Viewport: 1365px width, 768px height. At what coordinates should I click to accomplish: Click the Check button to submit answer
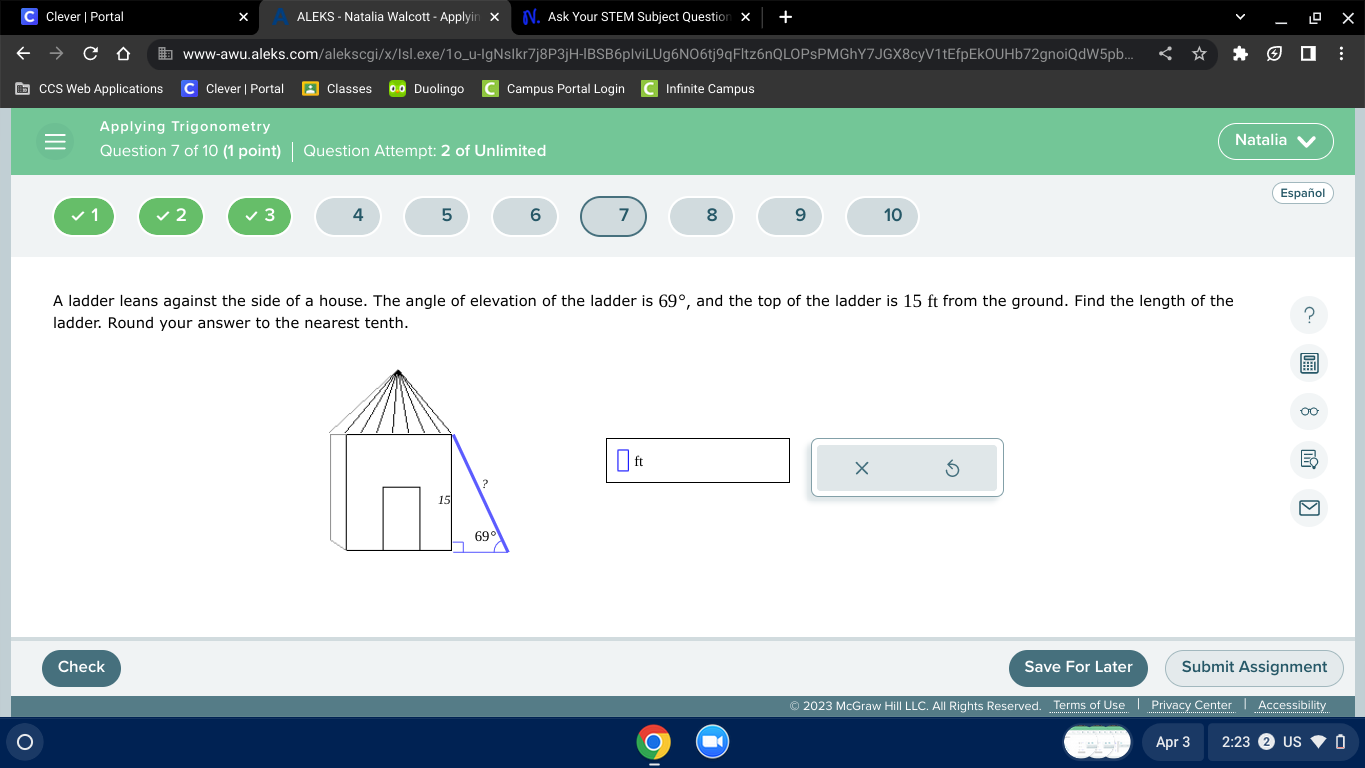pos(81,667)
